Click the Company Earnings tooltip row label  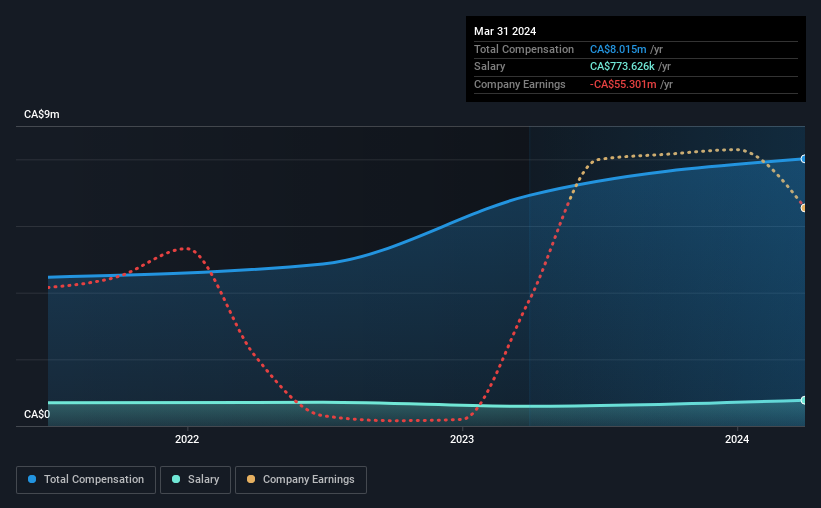519,84
